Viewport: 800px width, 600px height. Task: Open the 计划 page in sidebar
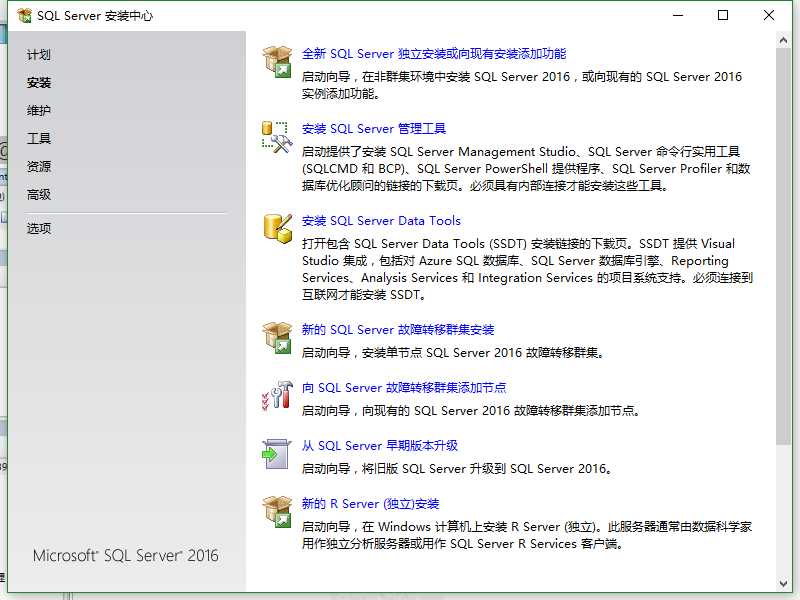pyautogui.click(x=39, y=55)
